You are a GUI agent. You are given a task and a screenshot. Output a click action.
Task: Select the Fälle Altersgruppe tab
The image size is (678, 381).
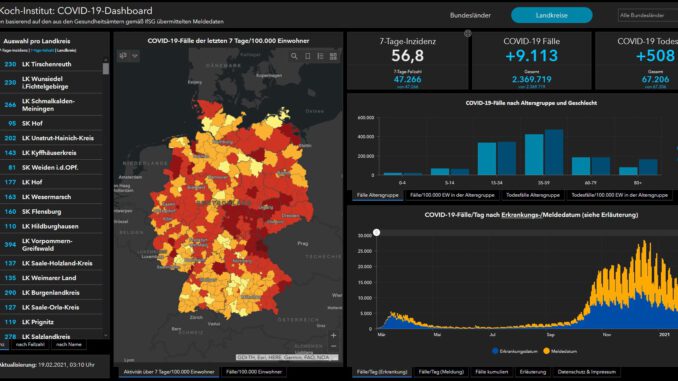tap(377, 195)
